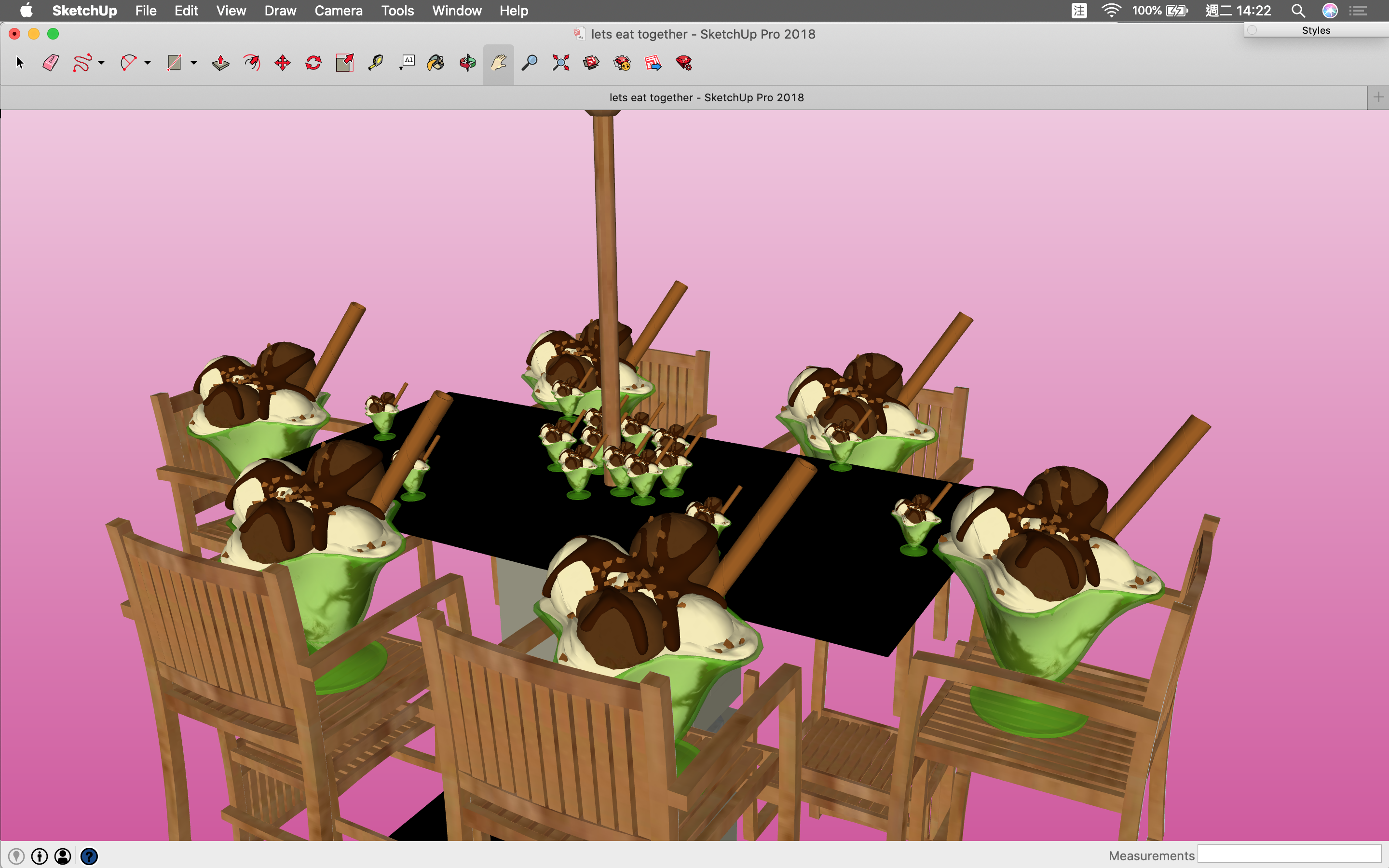Toggle the geo-location status icon

coord(16,856)
